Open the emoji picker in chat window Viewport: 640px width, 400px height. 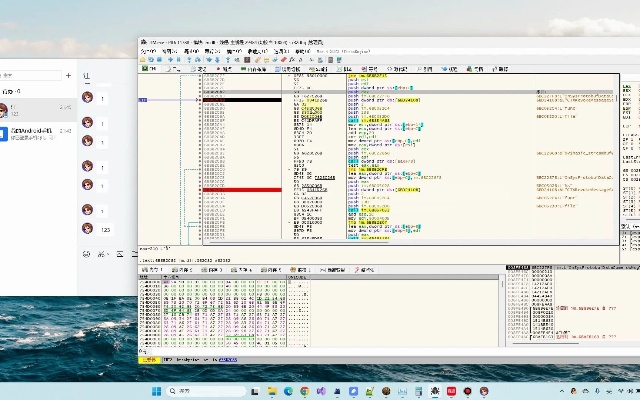(86, 255)
